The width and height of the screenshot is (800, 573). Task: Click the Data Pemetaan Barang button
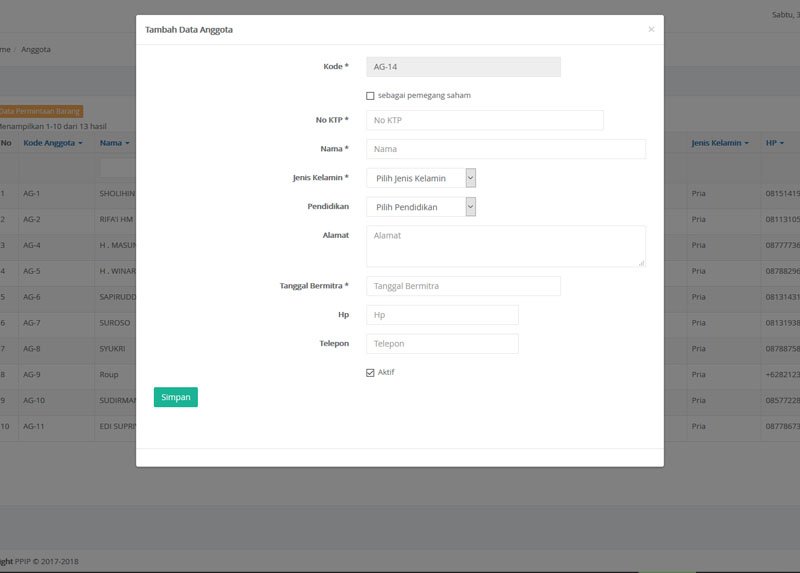tap(41, 111)
